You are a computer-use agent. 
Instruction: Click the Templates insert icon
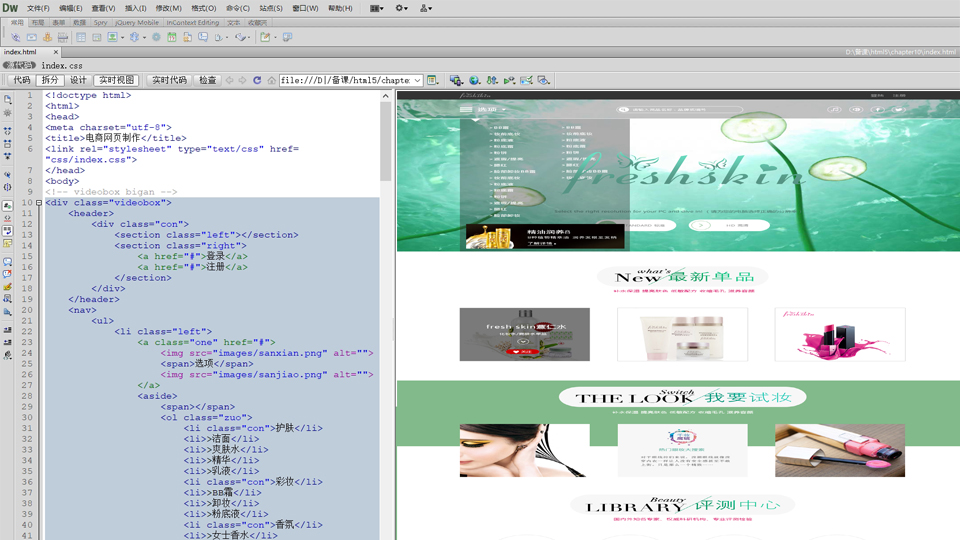click(x=264, y=37)
